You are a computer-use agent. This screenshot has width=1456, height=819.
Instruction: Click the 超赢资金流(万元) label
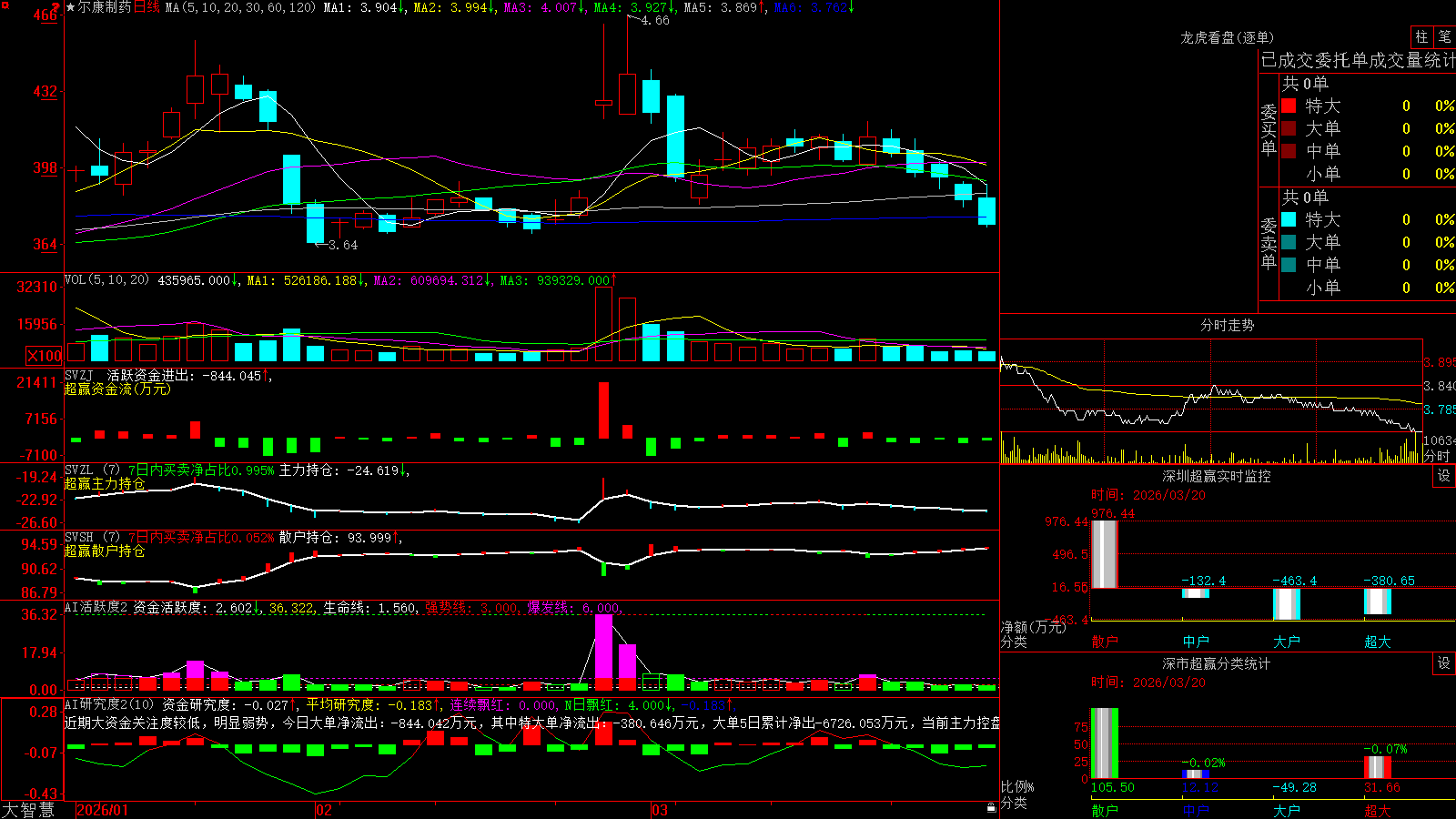pos(117,389)
